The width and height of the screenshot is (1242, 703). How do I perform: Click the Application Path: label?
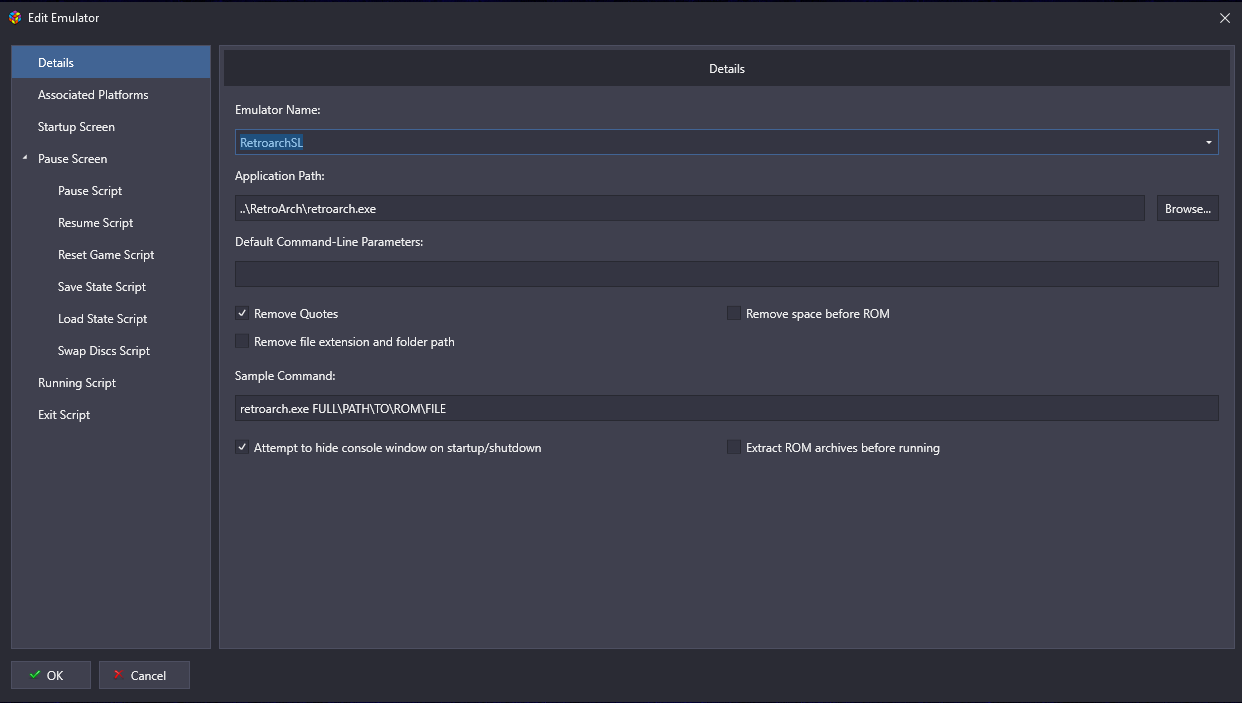(280, 175)
